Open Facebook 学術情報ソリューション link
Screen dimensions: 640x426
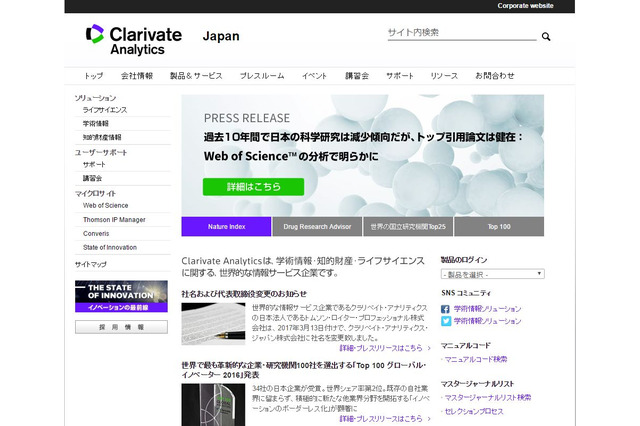(487, 309)
